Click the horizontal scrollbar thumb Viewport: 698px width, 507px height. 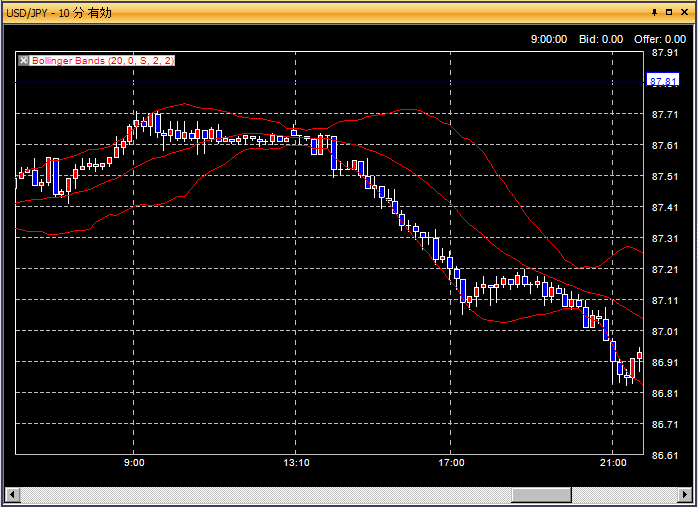click(x=541, y=494)
